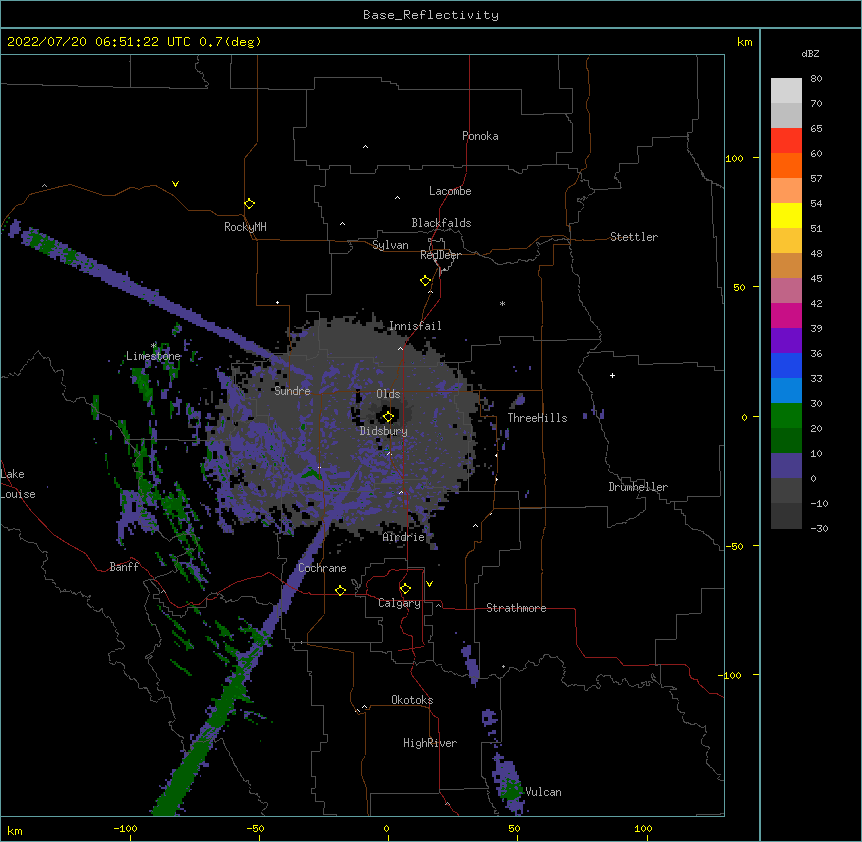Click the Cochrane label
Image resolution: width=862 pixels, height=842 pixels.
(322, 568)
